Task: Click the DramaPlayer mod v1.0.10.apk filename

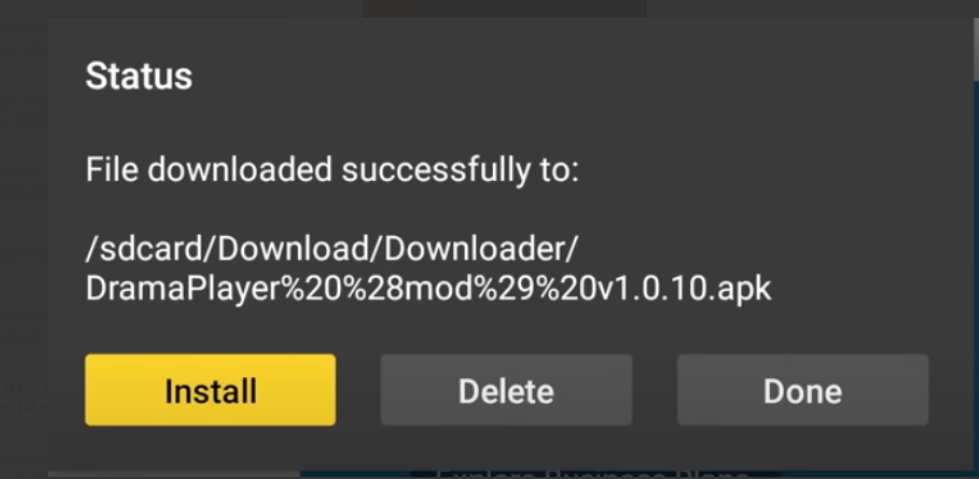Action: [428, 288]
